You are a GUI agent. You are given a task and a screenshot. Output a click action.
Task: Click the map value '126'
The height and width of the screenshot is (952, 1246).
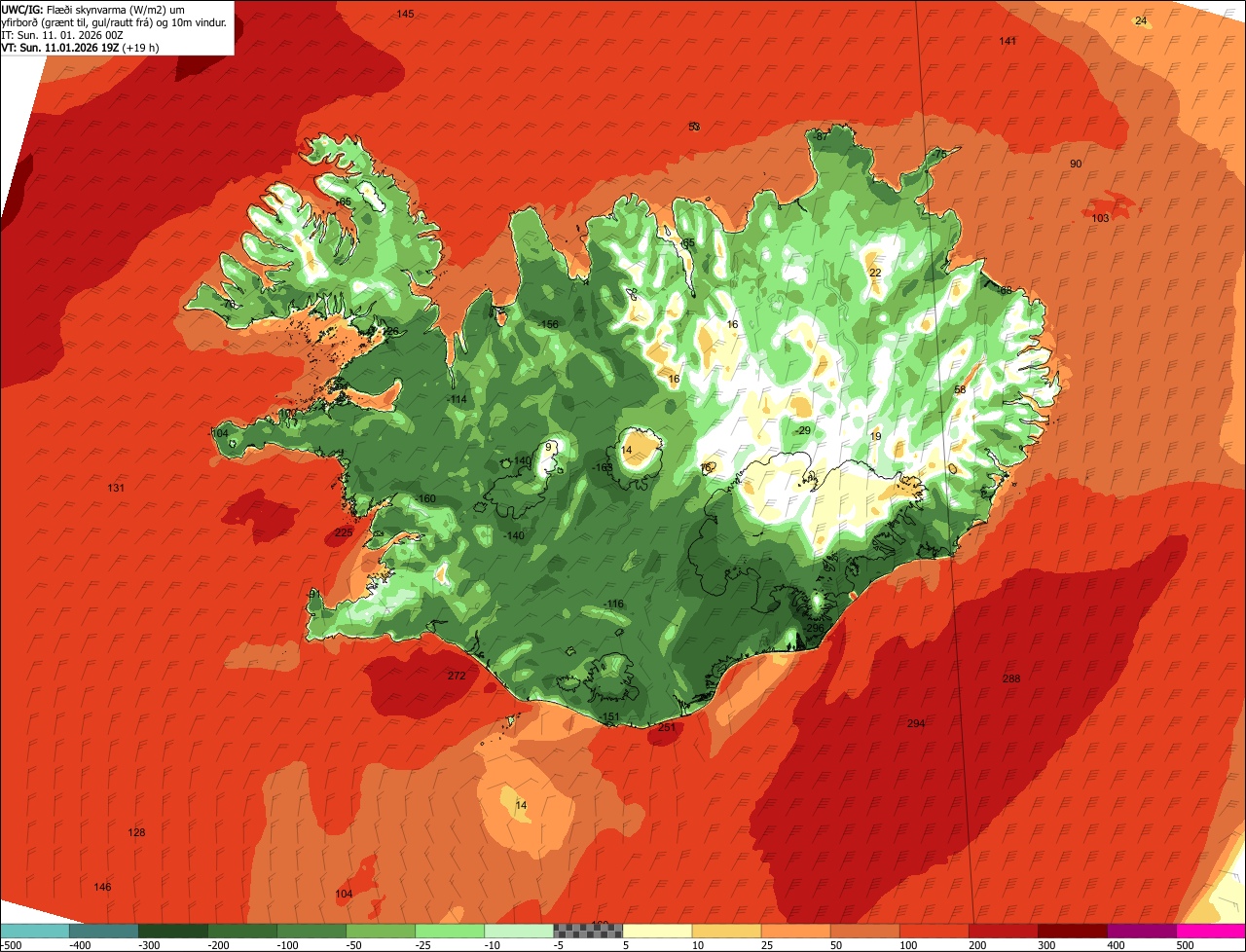[390, 331]
